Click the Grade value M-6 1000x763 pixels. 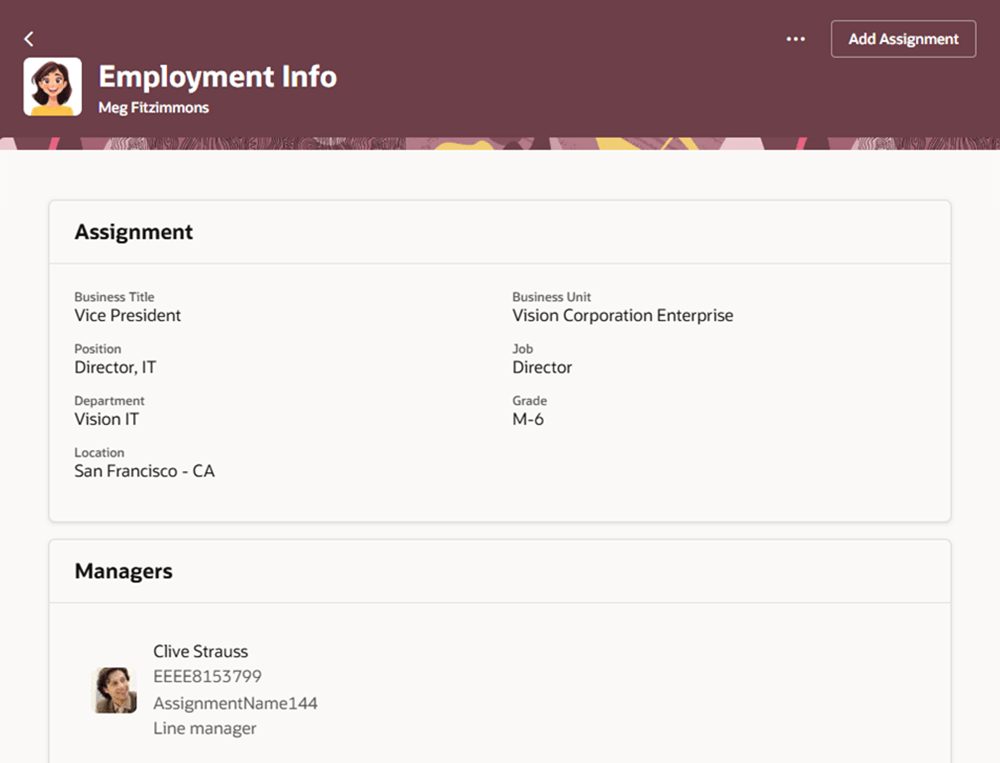pyautogui.click(x=529, y=419)
